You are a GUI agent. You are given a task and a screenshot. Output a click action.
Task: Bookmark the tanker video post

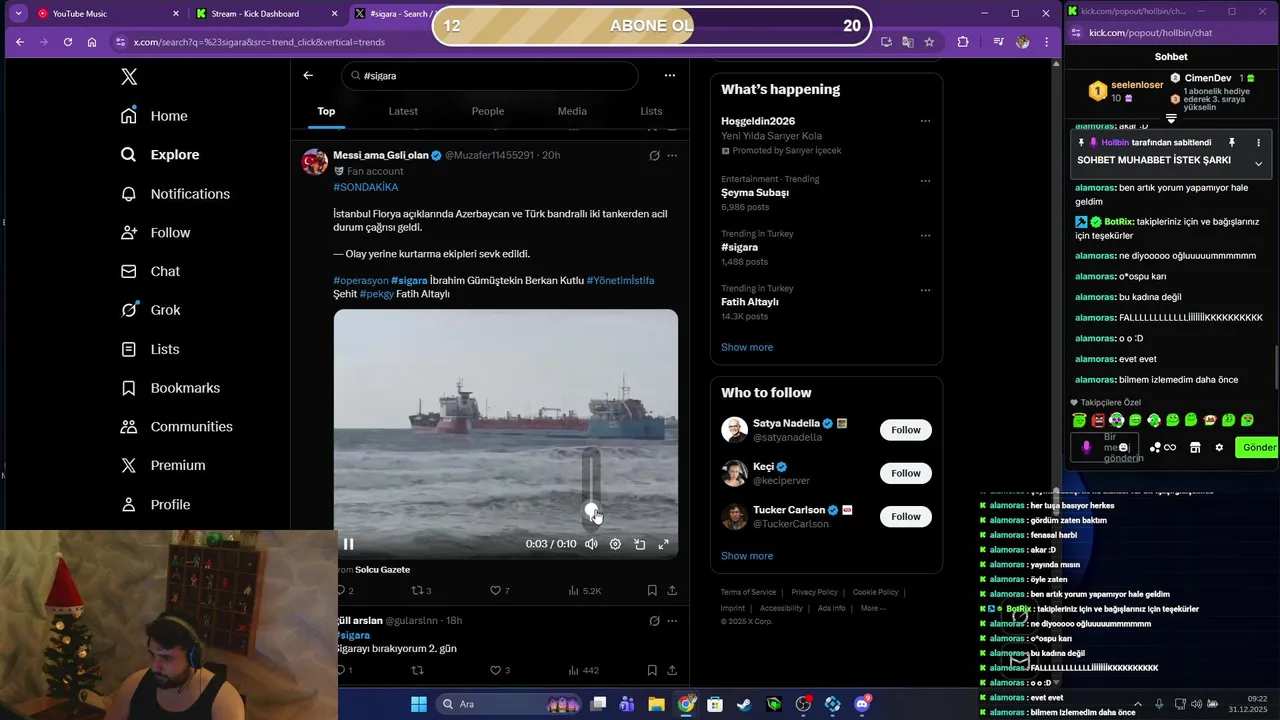[652, 591]
